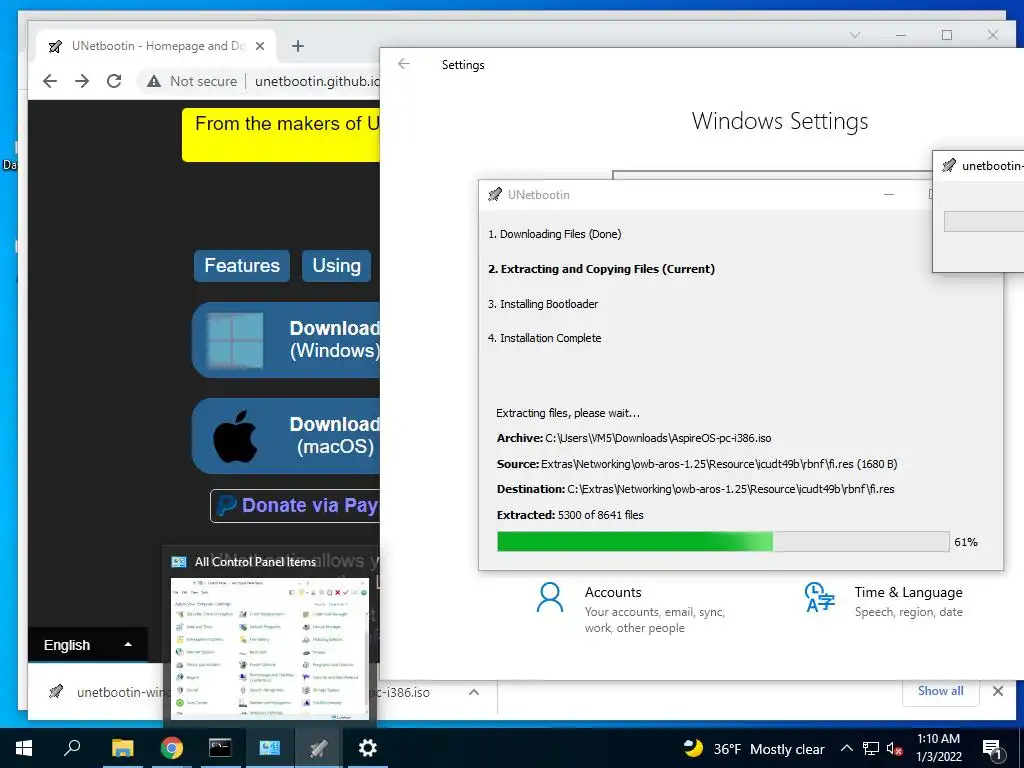This screenshot has height=768, width=1024.
Task: Click the Not secure warning icon
Action: pos(153,81)
